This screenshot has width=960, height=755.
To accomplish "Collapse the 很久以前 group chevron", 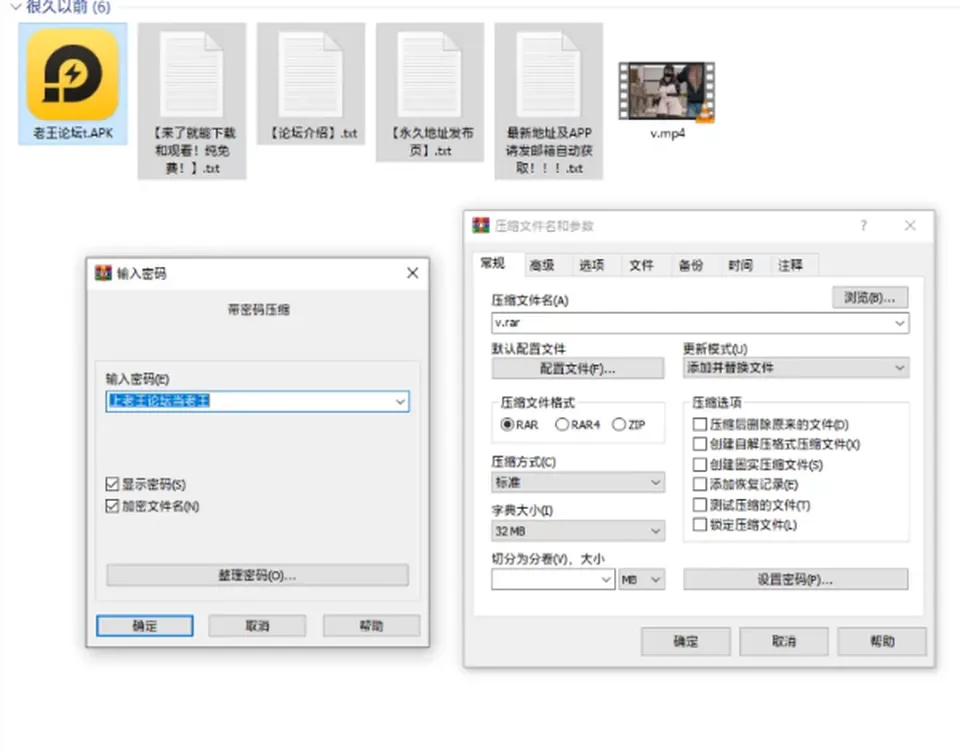I will click(x=16, y=7).
